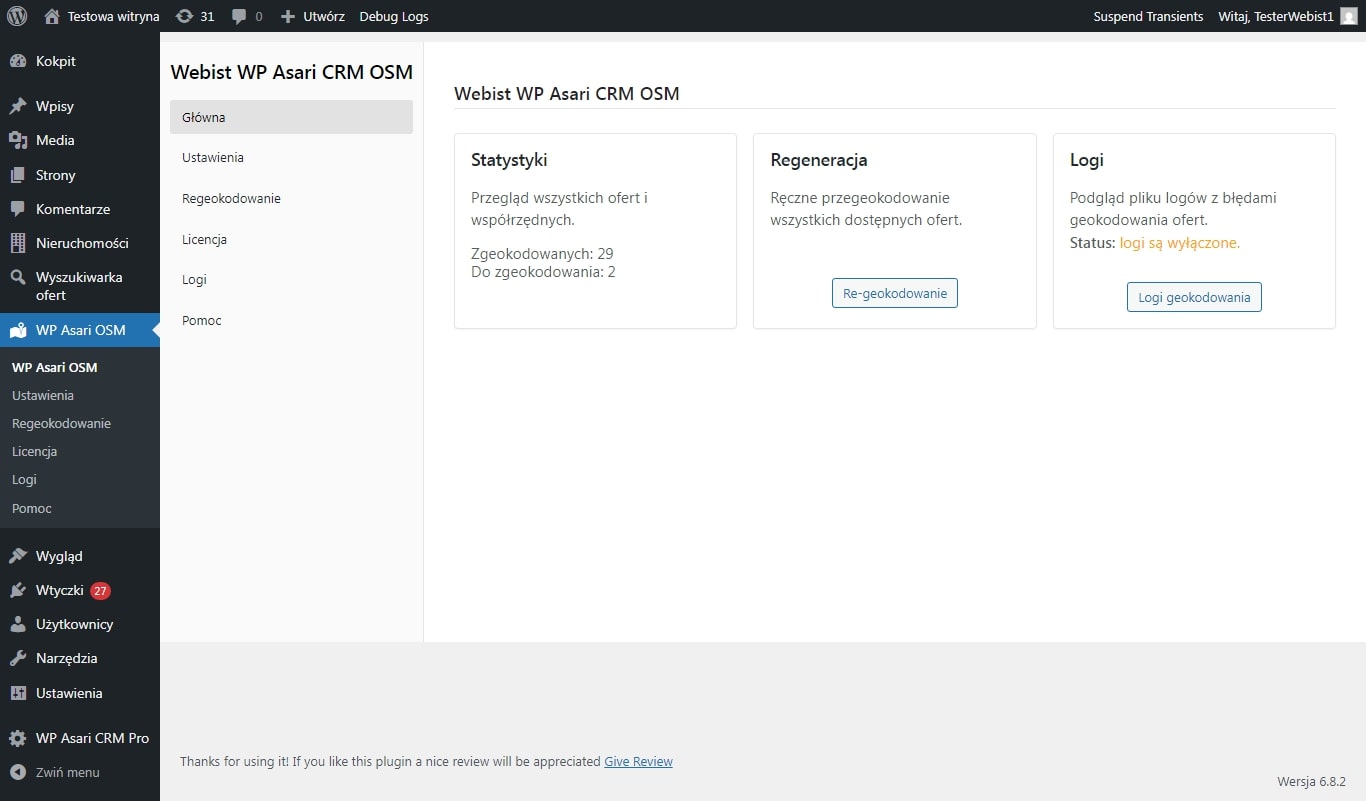1366x801 pixels.
Task: Open the updates icon showing 31
Action: pyautogui.click(x=185, y=16)
